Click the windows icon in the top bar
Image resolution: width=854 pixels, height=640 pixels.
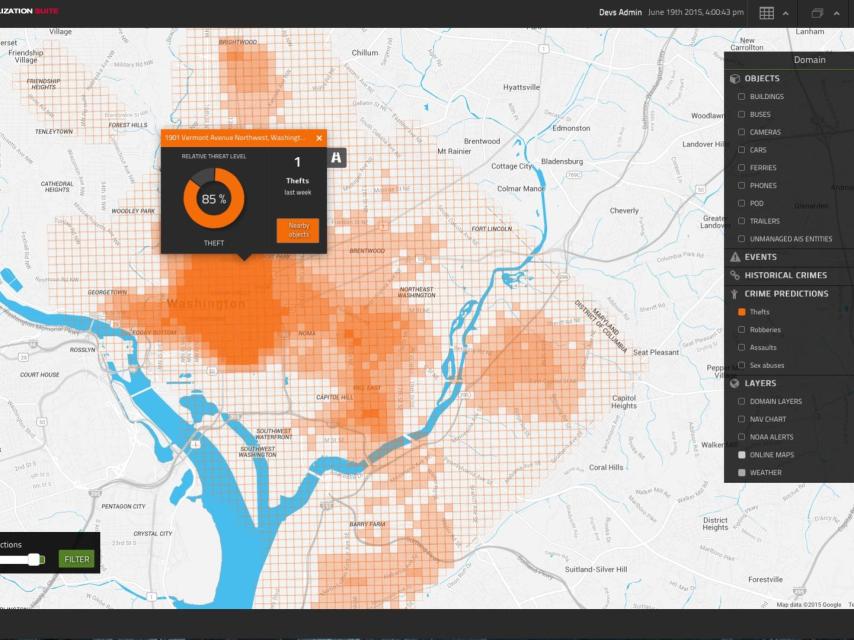click(x=814, y=12)
